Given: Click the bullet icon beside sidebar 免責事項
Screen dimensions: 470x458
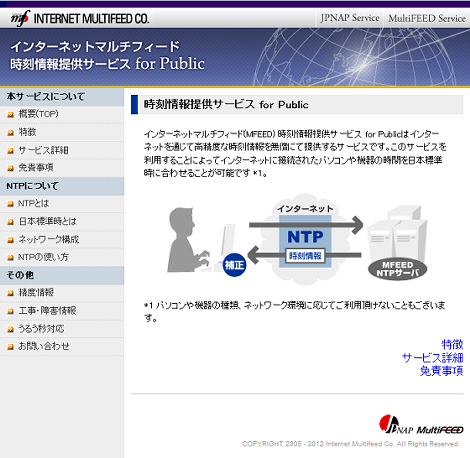Looking at the screenshot, I should click(11, 168).
